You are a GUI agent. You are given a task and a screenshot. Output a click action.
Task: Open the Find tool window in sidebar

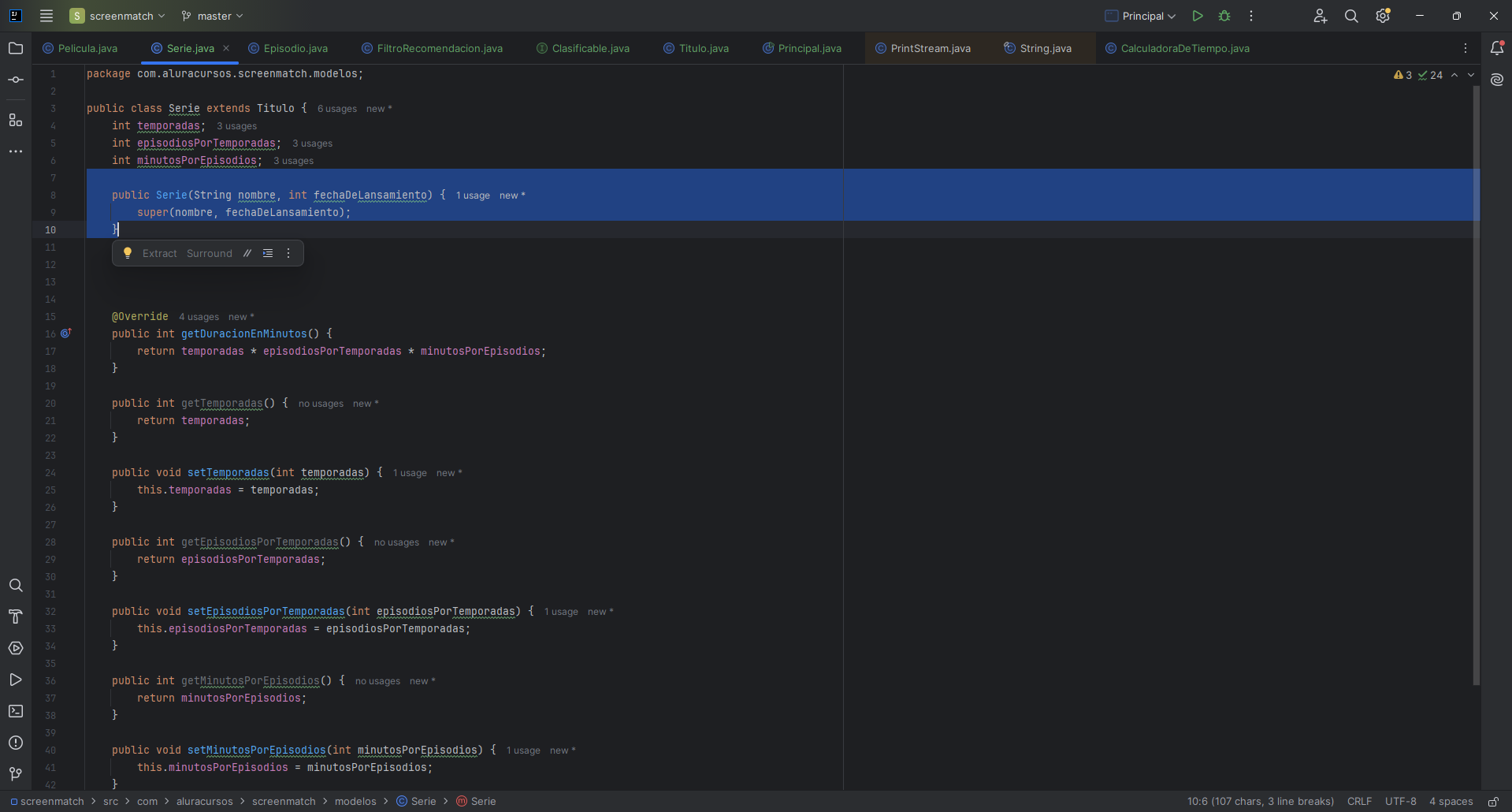pos(16,585)
